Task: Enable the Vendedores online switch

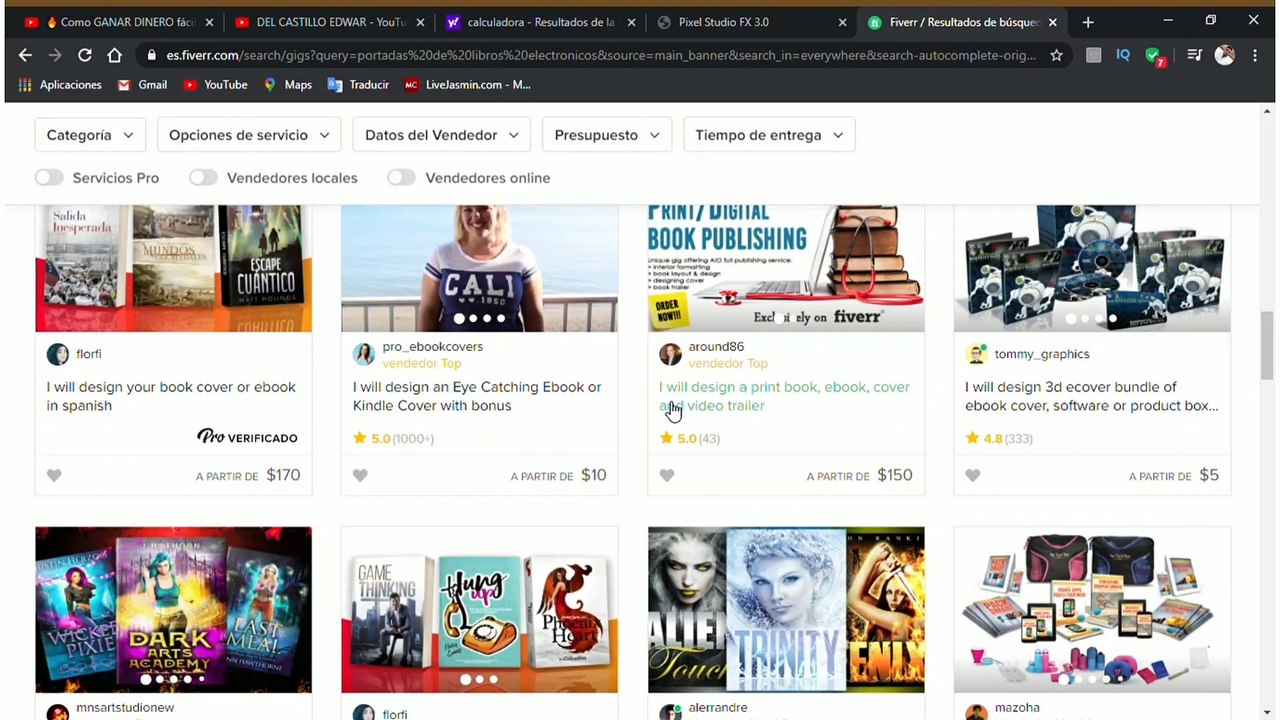Action: pyautogui.click(x=401, y=178)
